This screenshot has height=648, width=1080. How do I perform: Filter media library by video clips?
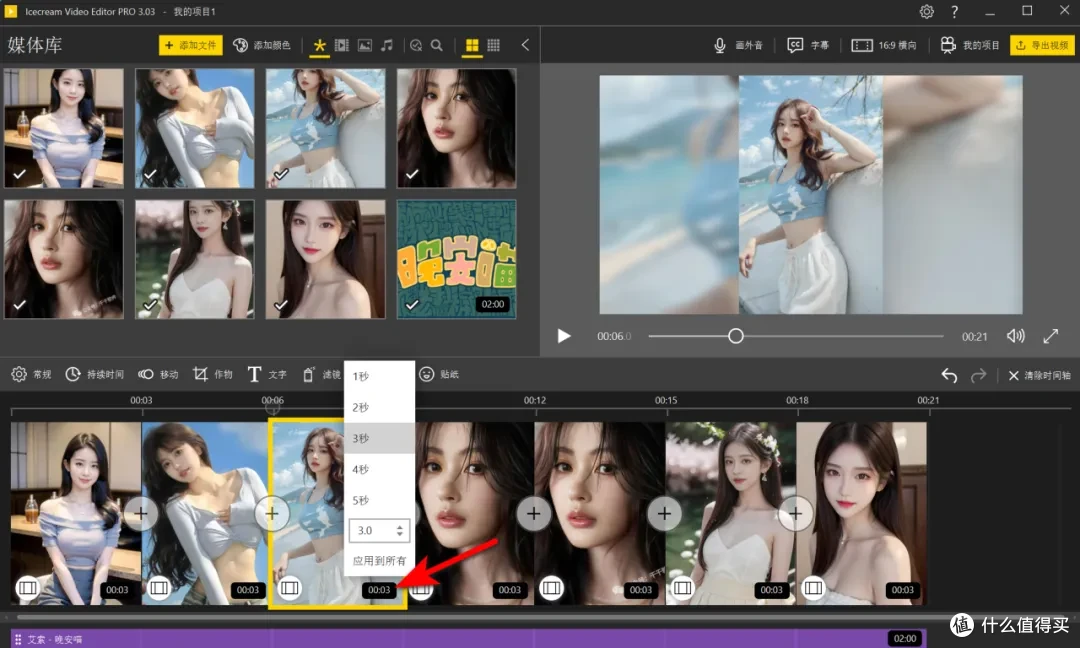342,45
